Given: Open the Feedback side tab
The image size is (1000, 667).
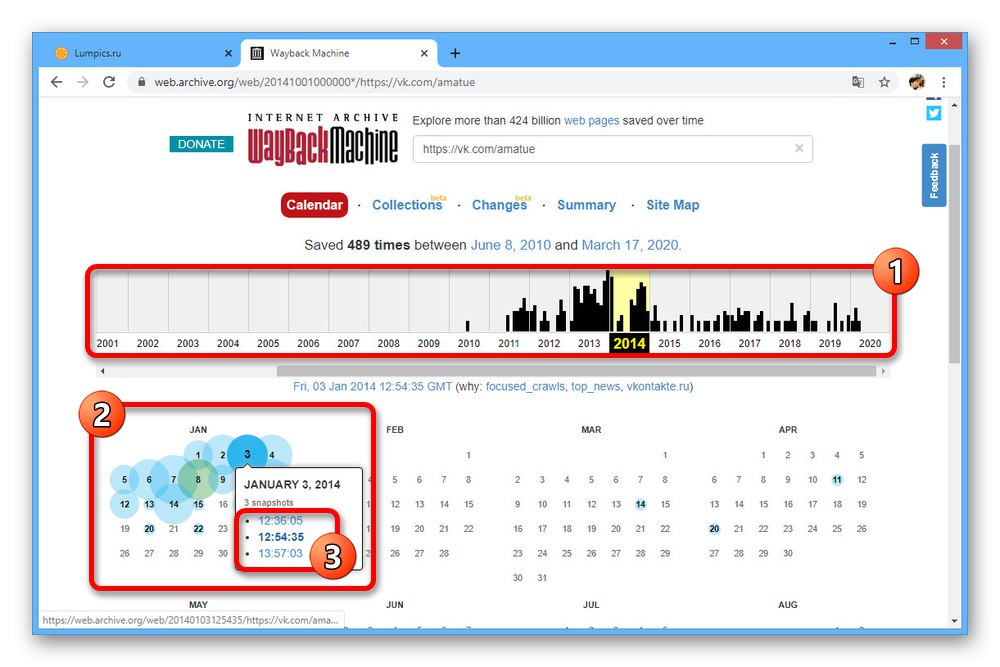Looking at the screenshot, I should click(934, 175).
